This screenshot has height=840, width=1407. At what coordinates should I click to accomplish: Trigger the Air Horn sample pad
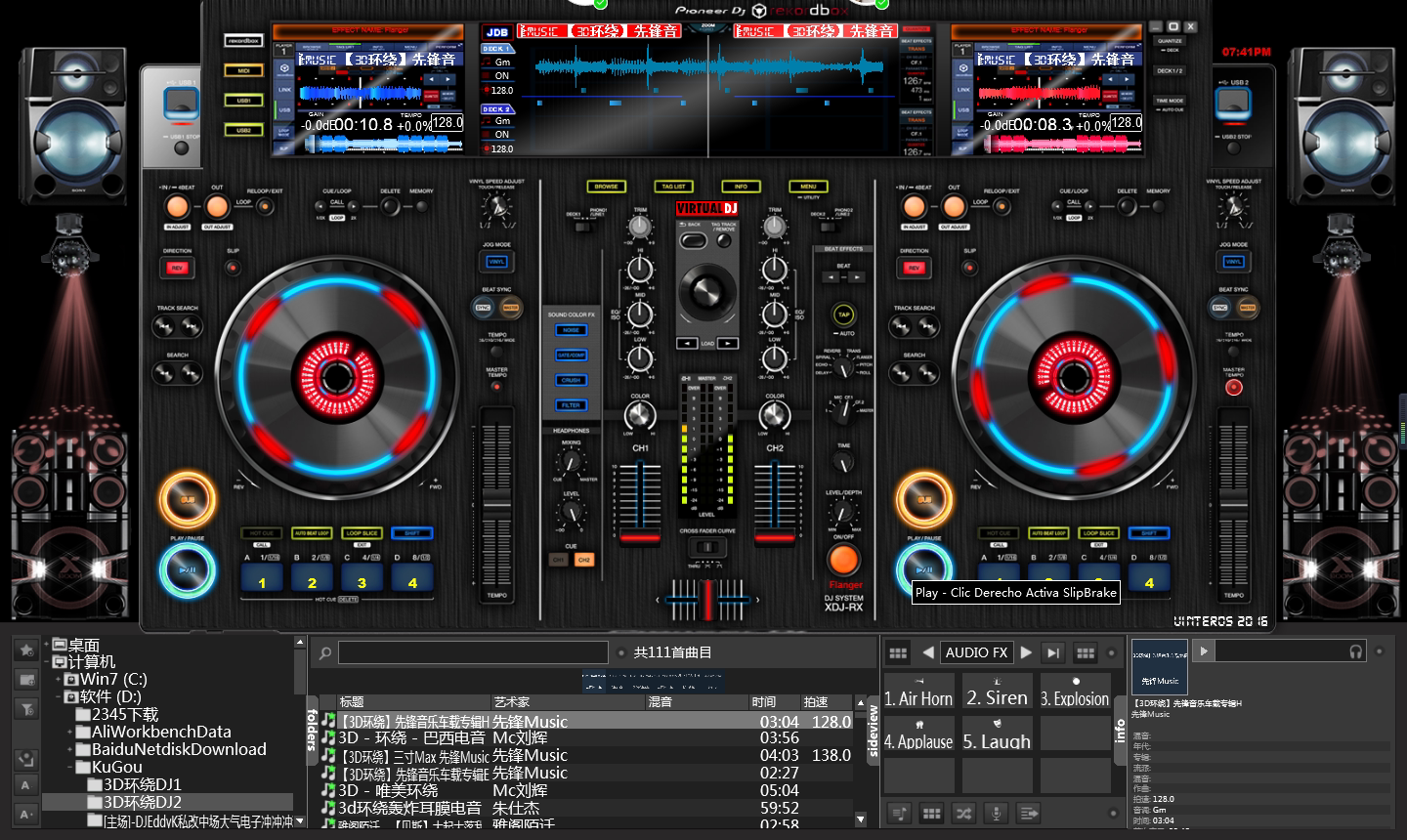click(x=918, y=692)
